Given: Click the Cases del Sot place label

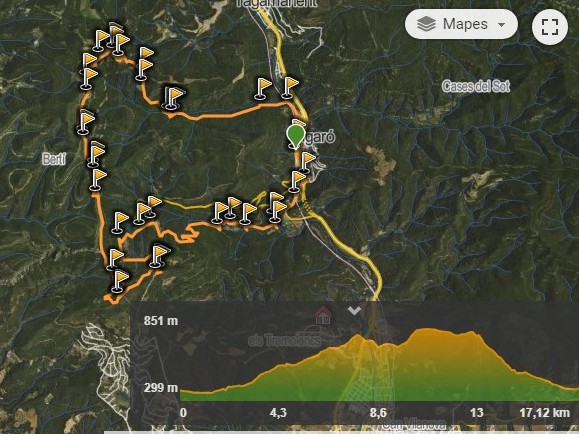Looking at the screenshot, I should click(476, 86).
